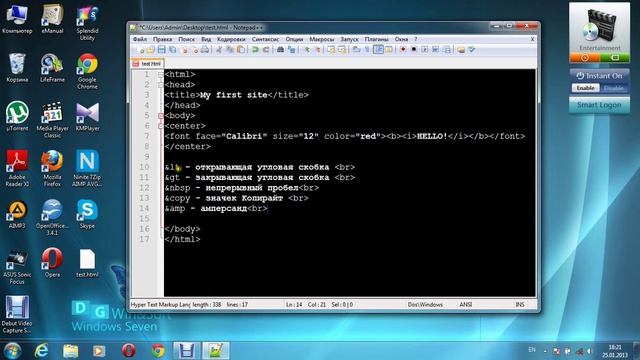Click line 9 empty row in editor
This screenshot has height=360, width=640.
pyautogui.click(x=349, y=157)
